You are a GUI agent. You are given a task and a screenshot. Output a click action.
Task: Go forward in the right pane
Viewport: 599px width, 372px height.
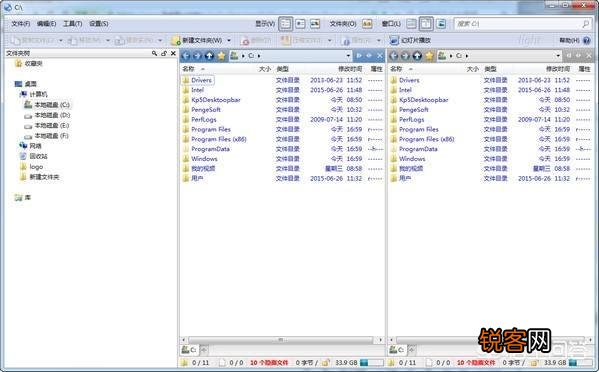click(x=405, y=56)
